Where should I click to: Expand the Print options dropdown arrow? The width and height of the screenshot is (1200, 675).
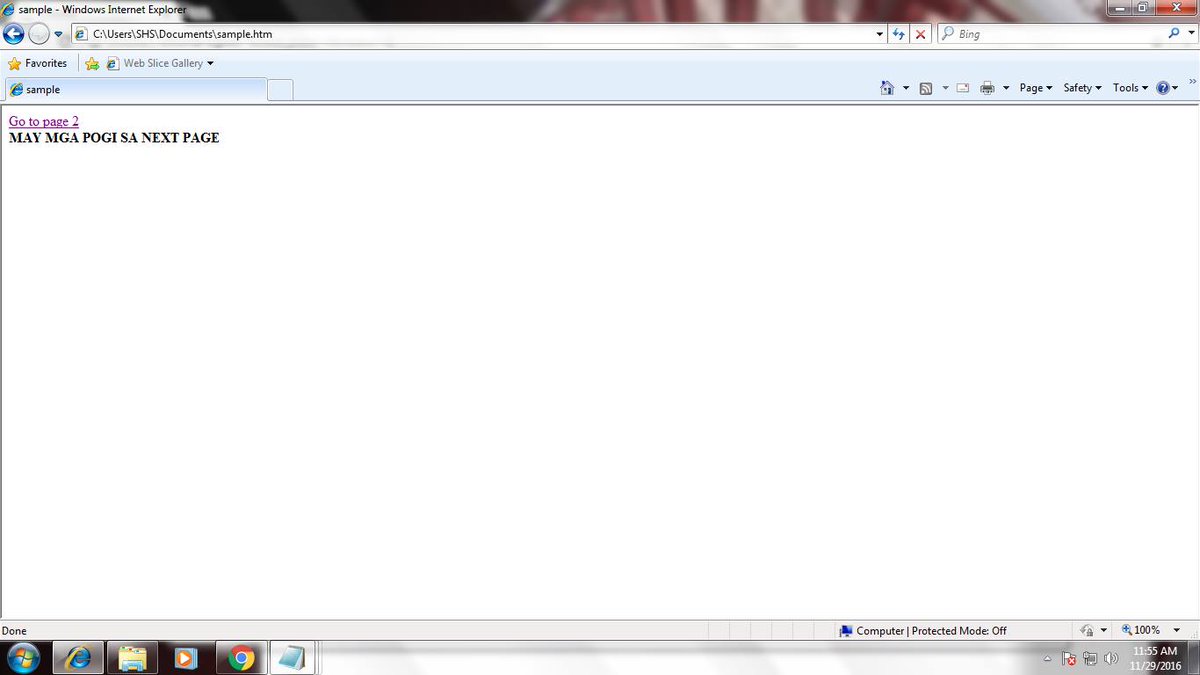coord(1006,88)
